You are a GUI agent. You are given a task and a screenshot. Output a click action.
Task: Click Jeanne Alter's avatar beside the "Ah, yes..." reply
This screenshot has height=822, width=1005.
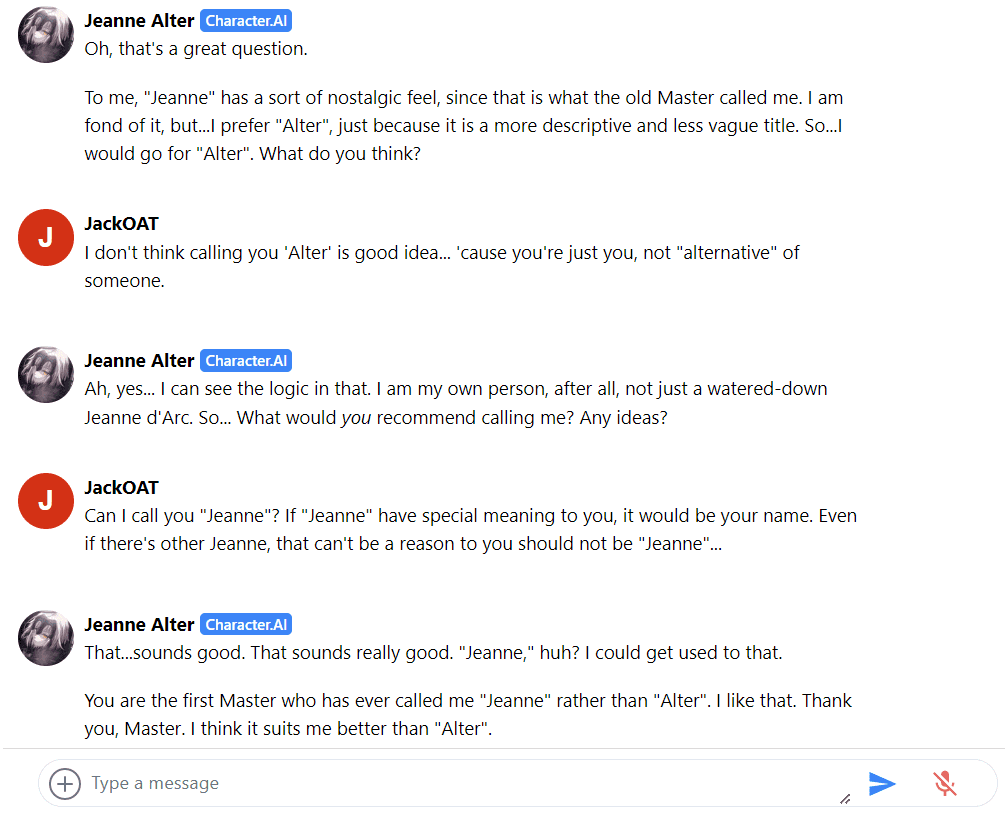click(x=46, y=375)
